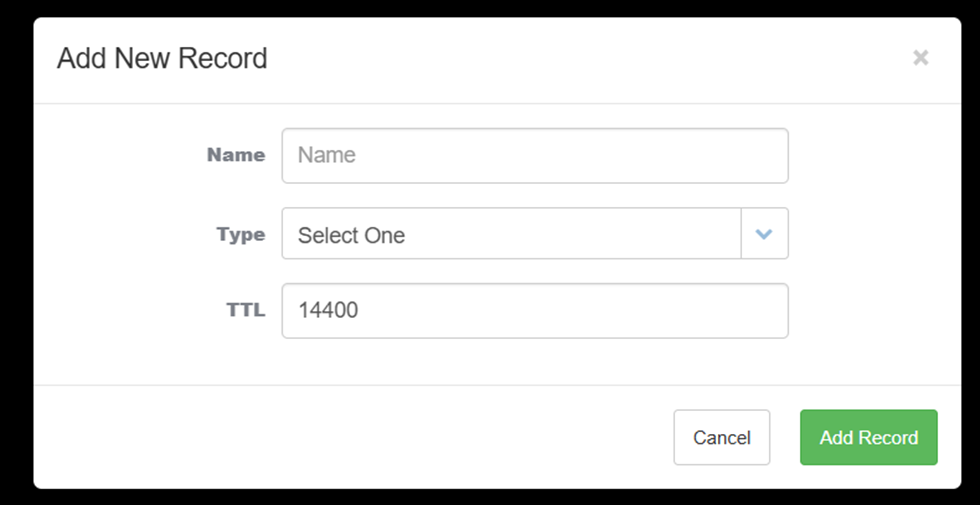
Task: Click the 'Add New Record' dialog title
Action: (162, 58)
